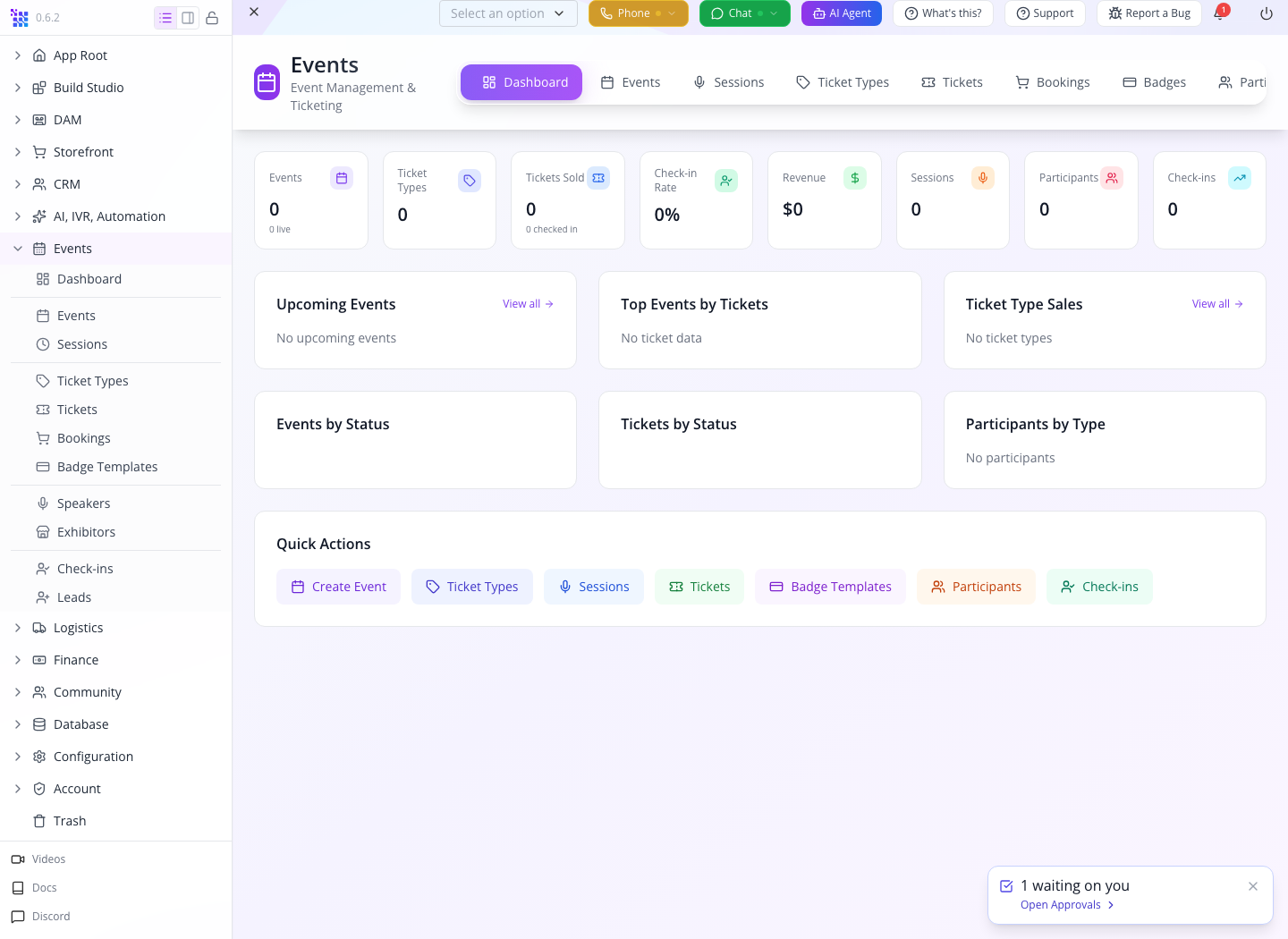
Task: Click the Ticket Types tag icon card
Action: click(x=470, y=181)
